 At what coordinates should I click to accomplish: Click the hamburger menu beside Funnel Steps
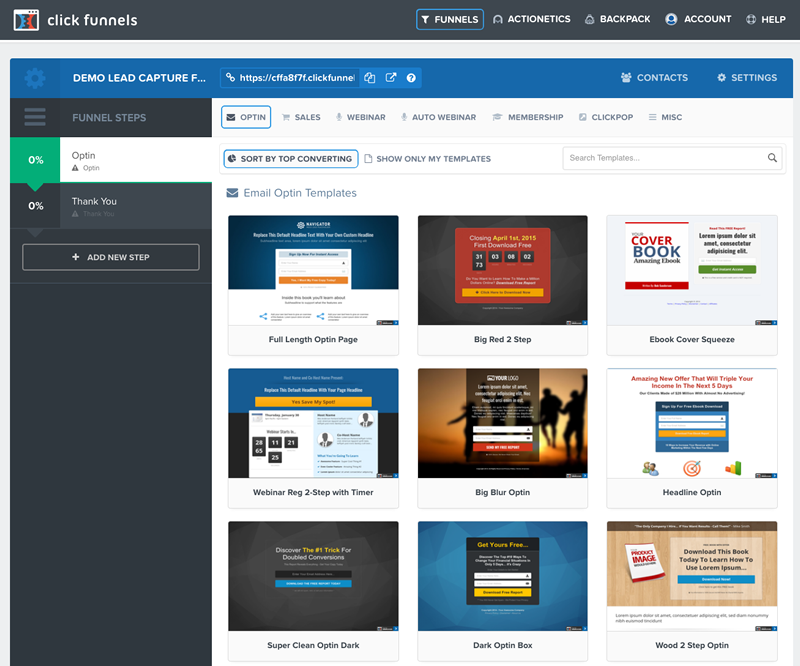coord(35,117)
